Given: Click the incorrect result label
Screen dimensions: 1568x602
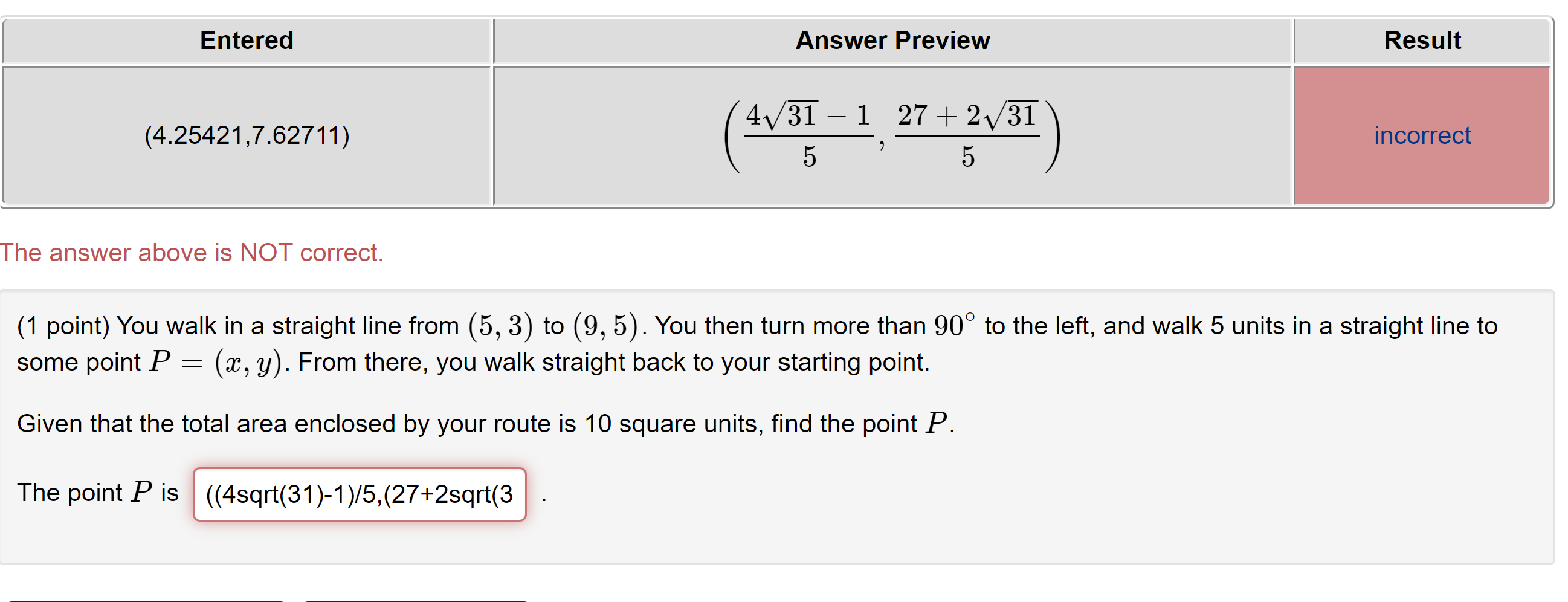Looking at the screenshot, I should click(1422, 135).
